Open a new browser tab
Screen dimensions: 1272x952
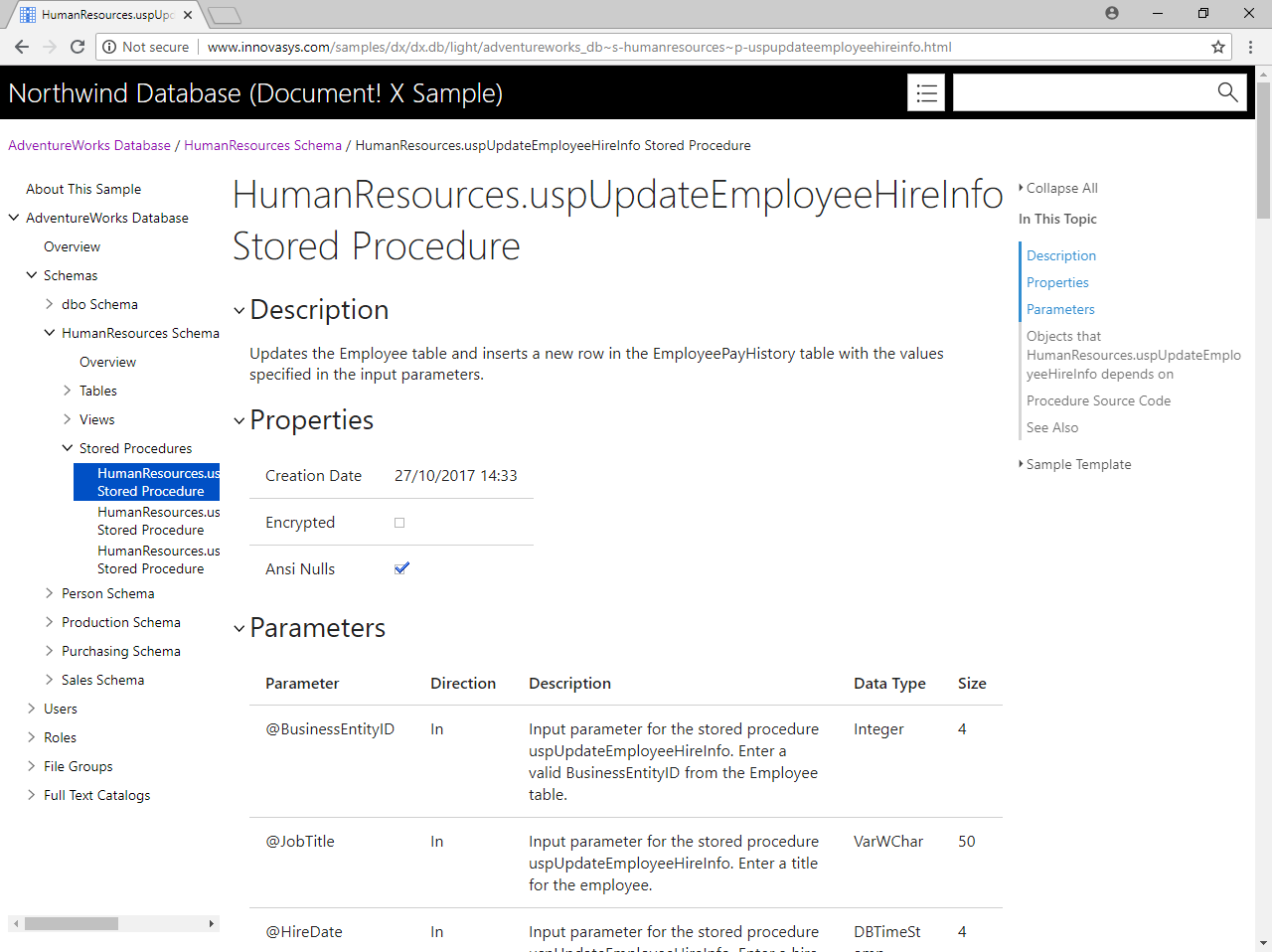(x=226, y=15)
